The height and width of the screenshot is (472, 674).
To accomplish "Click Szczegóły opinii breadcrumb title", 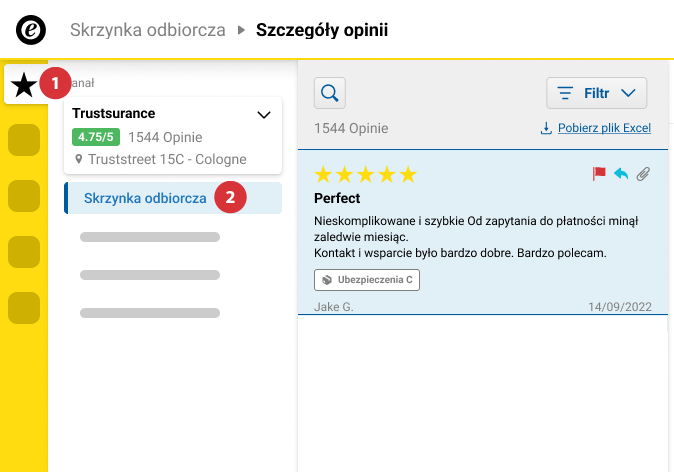I will point(322,30).
